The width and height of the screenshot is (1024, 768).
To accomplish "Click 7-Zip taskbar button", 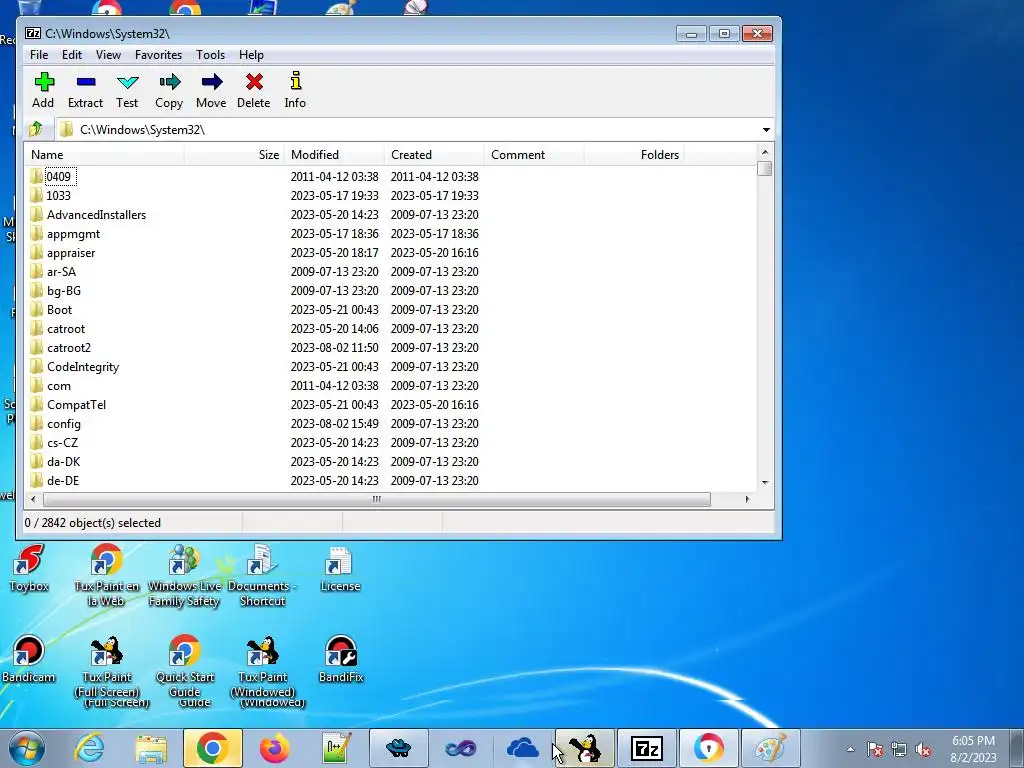I will [647, 748].
